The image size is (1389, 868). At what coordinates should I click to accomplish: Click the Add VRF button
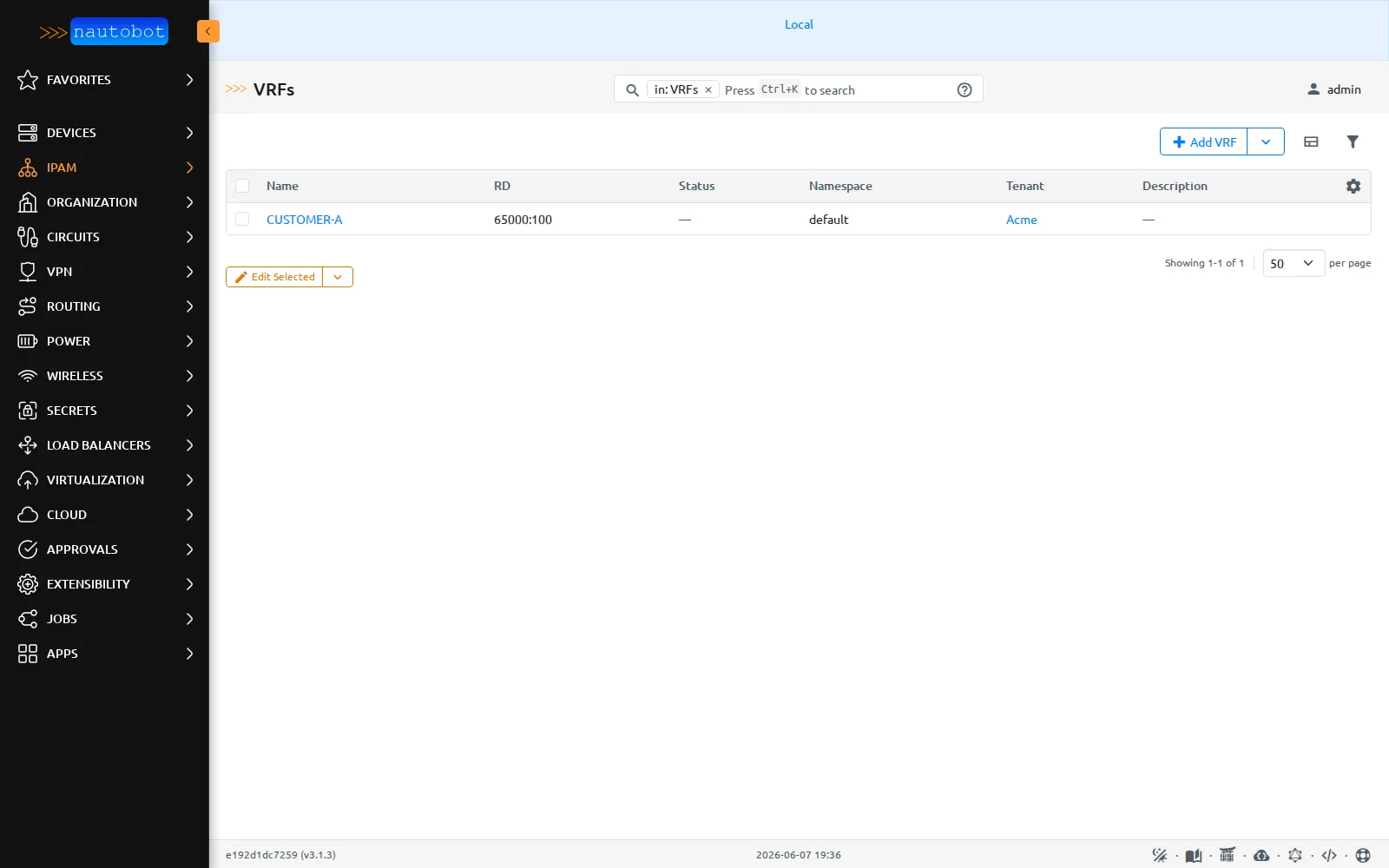point(1203,141)
